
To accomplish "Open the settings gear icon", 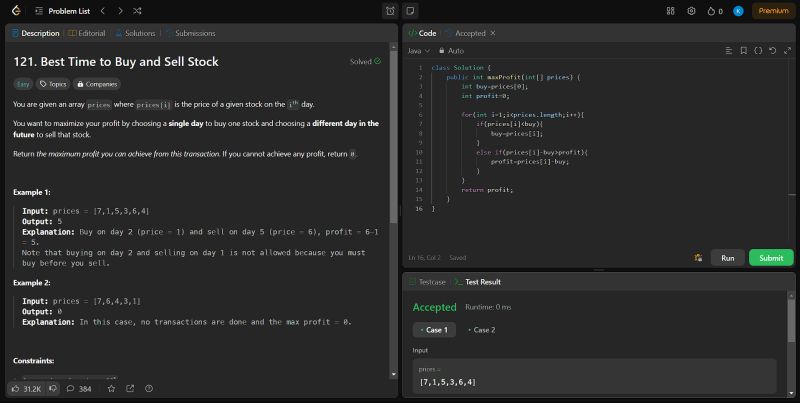I will (691, 11).
